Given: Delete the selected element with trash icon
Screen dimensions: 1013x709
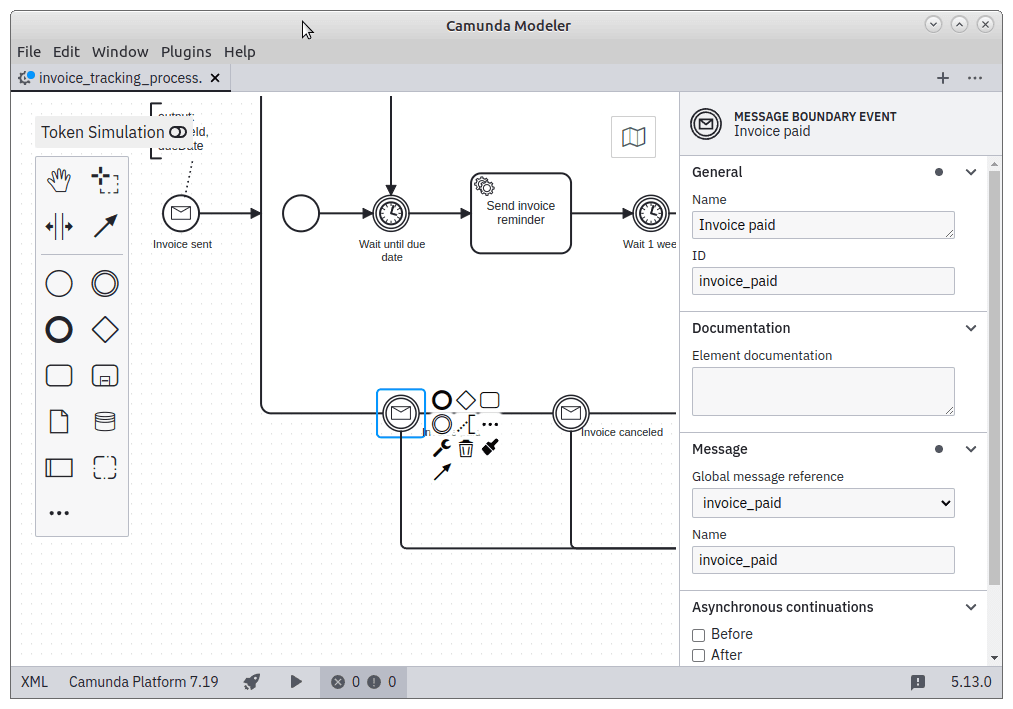Looking at the screenshot, I should 466,448.
